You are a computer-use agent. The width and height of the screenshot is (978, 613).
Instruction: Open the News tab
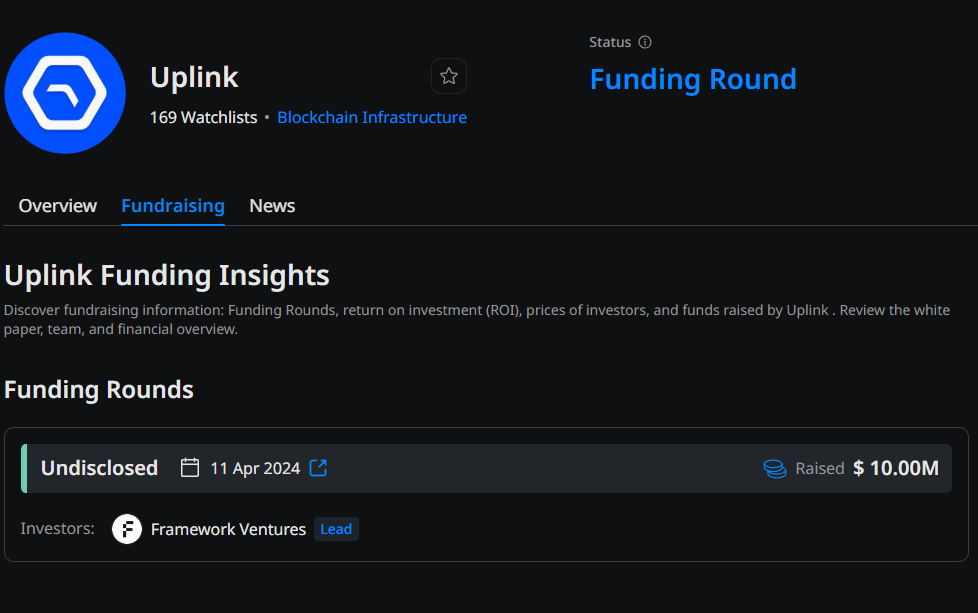pyautogui.click(x=272, y=206)
